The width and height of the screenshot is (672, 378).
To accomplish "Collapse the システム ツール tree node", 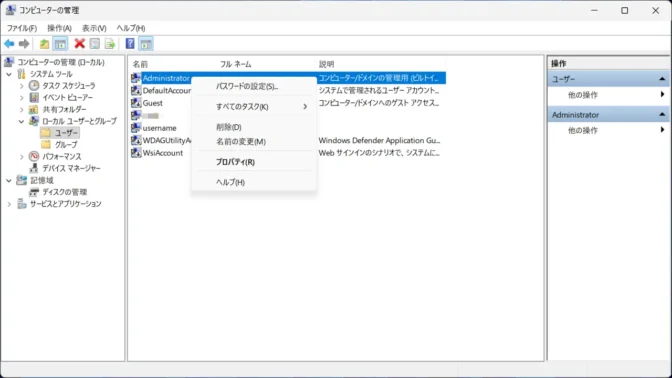I will pos(9,74).
